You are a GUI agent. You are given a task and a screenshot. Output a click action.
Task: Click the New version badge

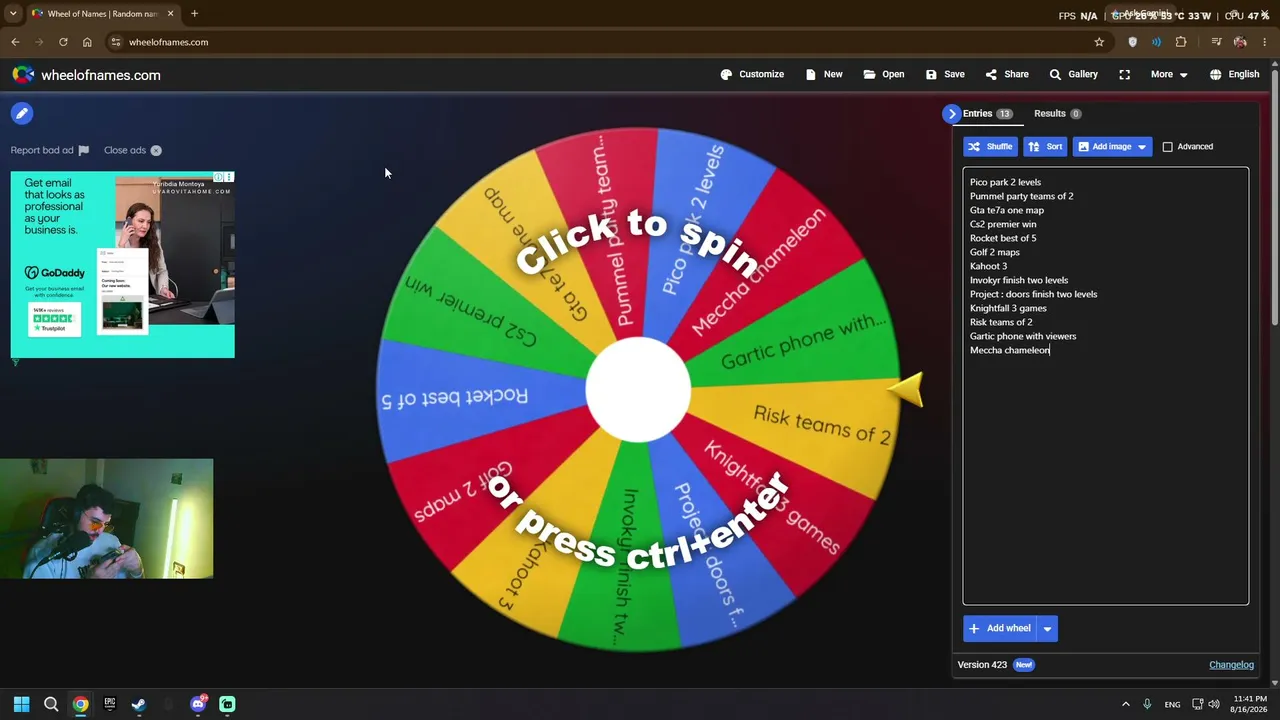[1023, 665]
